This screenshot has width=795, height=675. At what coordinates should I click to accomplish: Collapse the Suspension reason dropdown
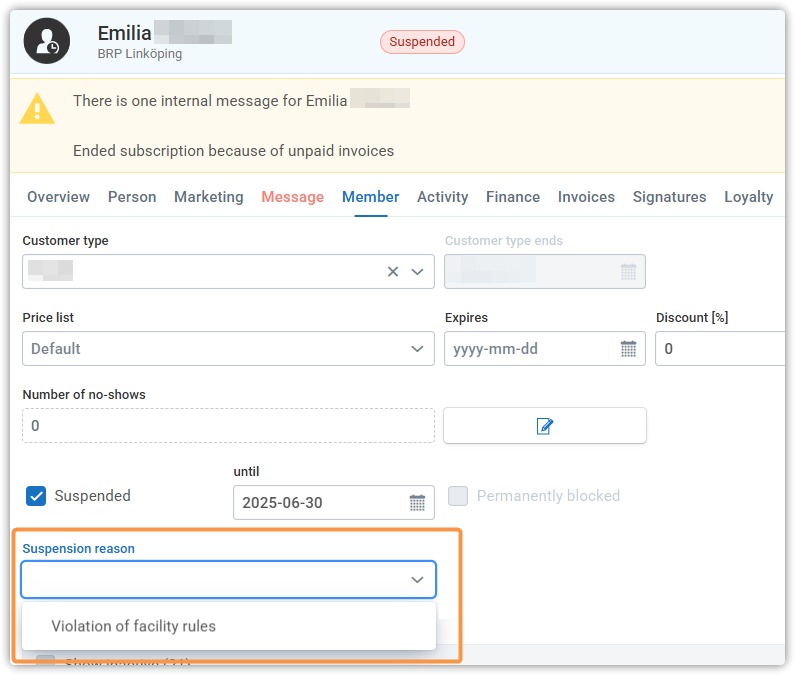pos(417,580)
